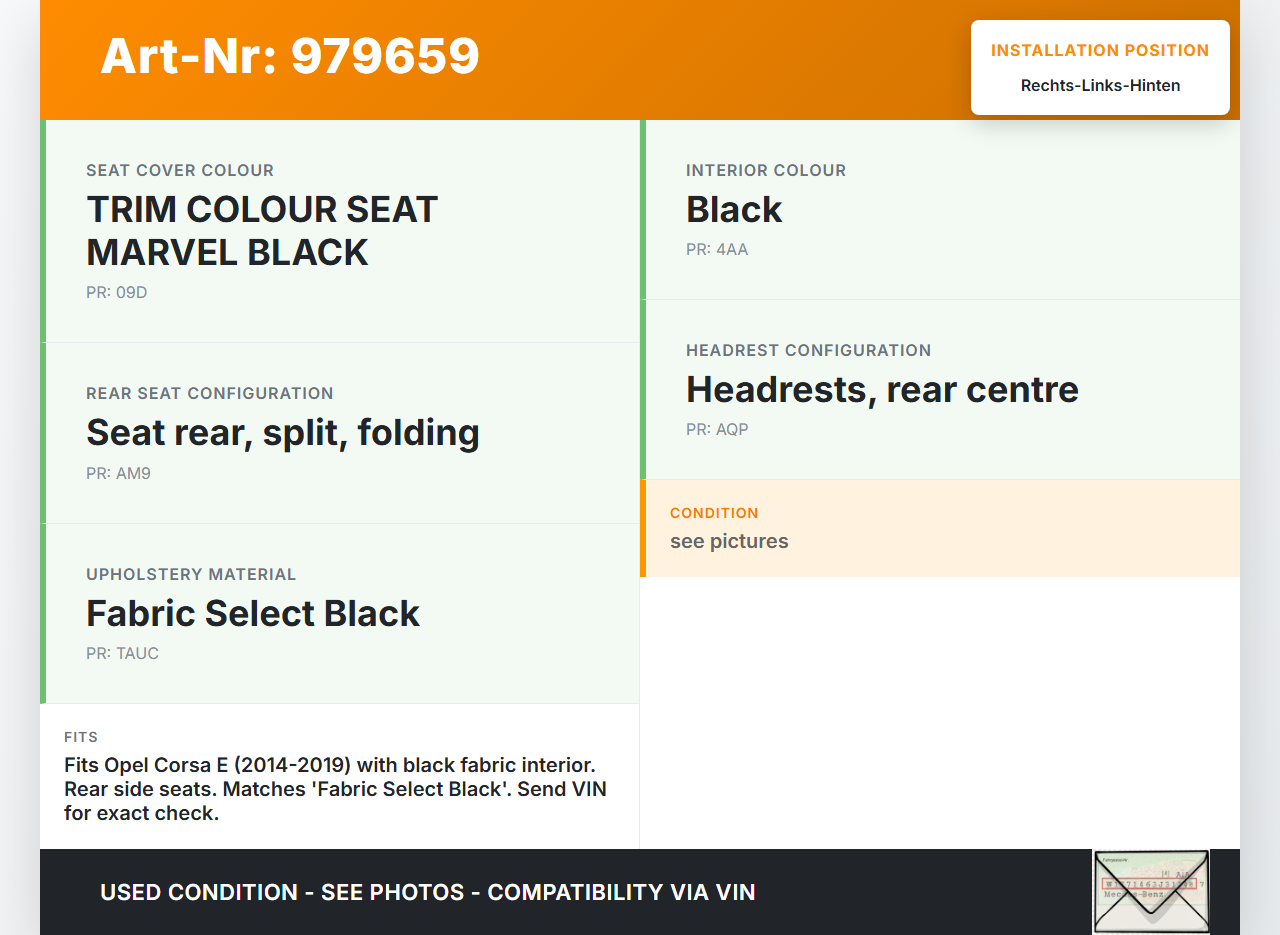Click the VIN envelope icon in footer

click(x=1151, y=891)
